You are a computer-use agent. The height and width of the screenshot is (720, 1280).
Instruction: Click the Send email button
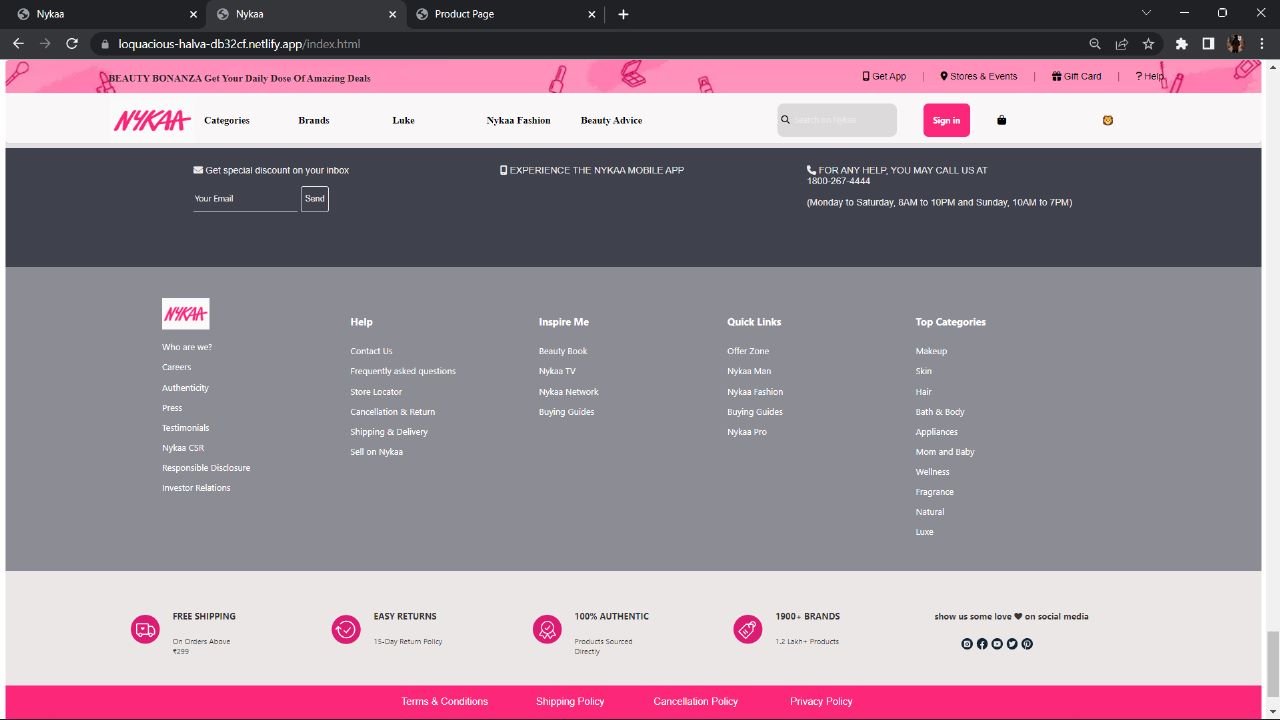pos(315,199)
